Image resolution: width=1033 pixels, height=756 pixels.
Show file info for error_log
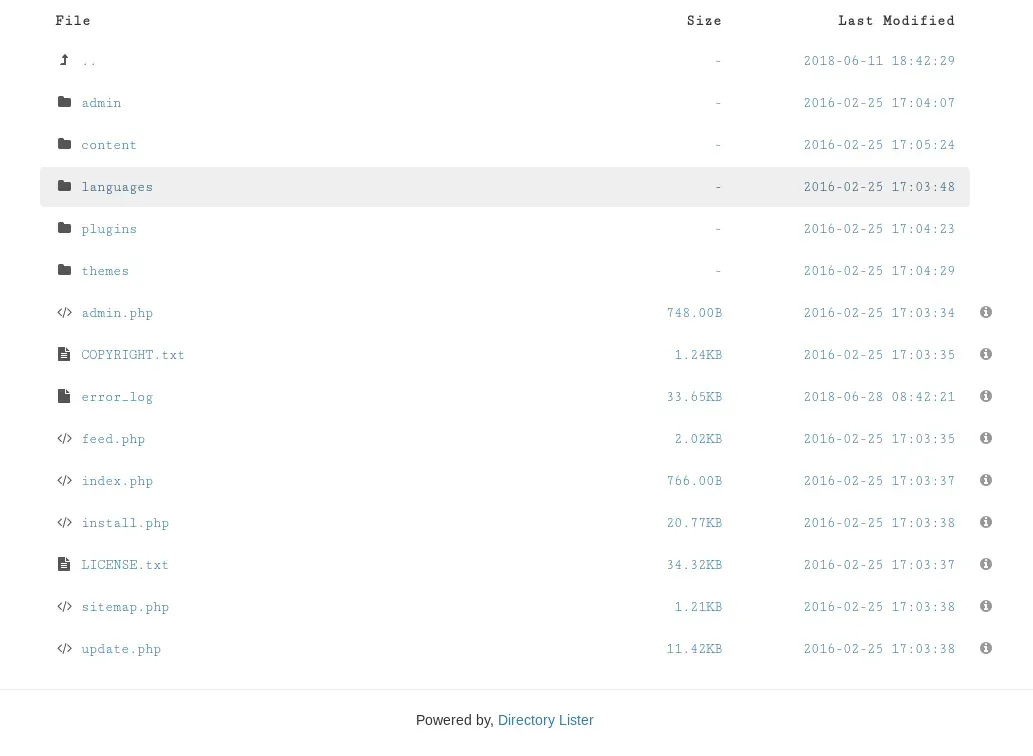tap(986, 397)
